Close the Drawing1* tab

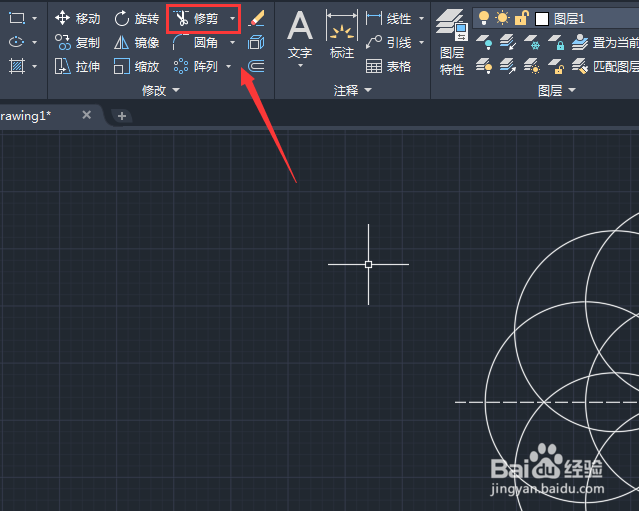coord(86,115)
